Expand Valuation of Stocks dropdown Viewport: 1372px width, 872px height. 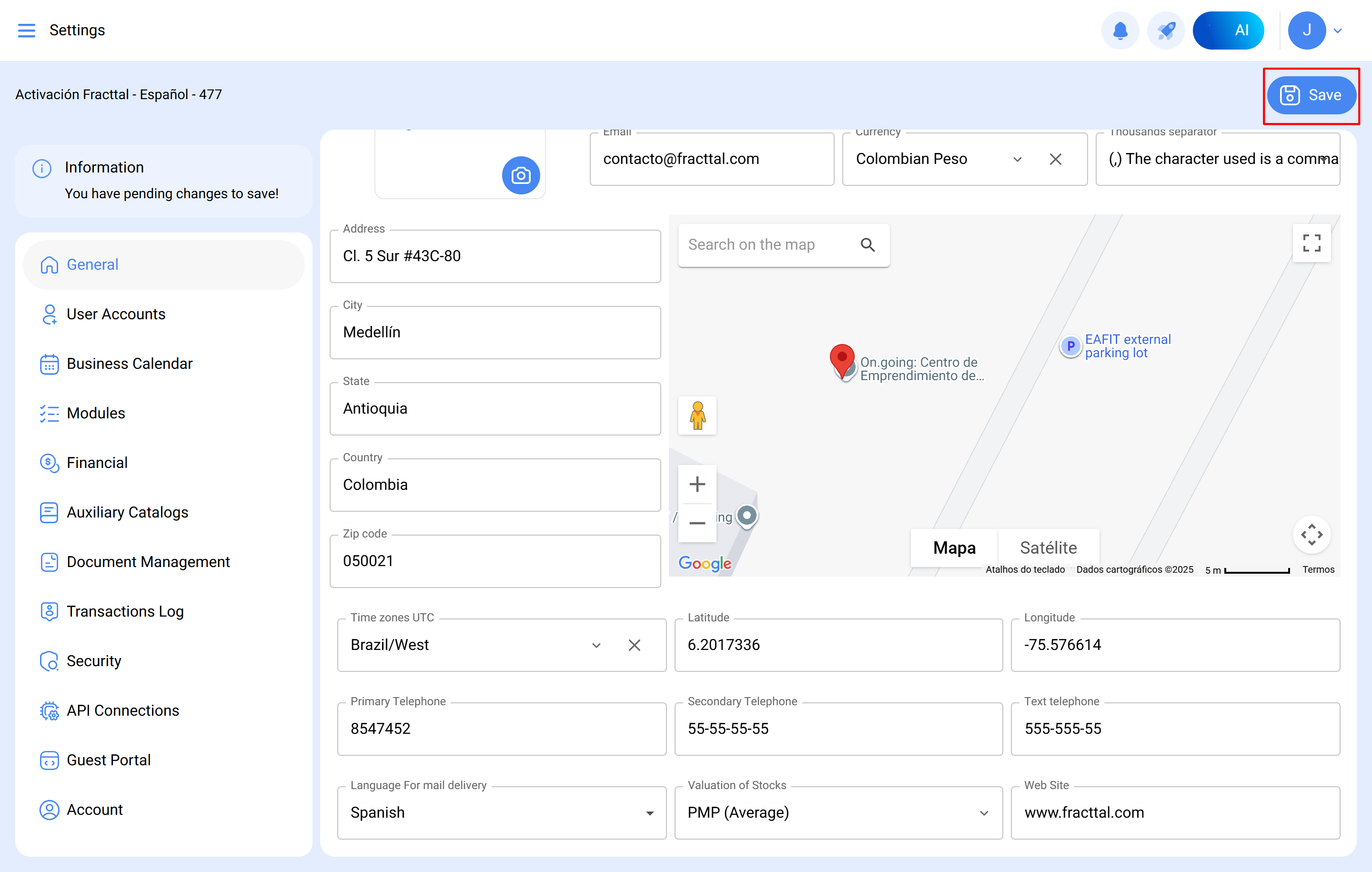point(983,813)
